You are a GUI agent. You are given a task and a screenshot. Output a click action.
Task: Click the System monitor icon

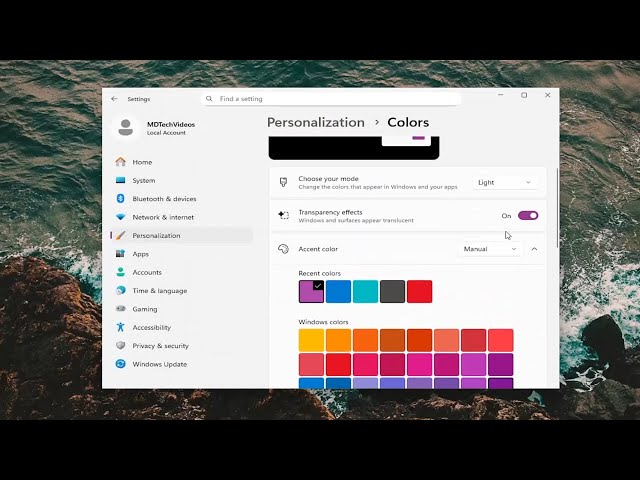click(120, 180)
